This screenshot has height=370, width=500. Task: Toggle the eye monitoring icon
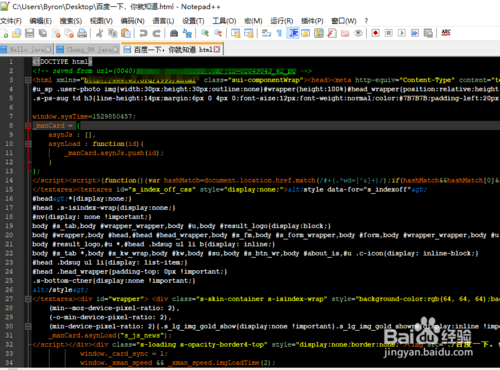pos(358,33)
